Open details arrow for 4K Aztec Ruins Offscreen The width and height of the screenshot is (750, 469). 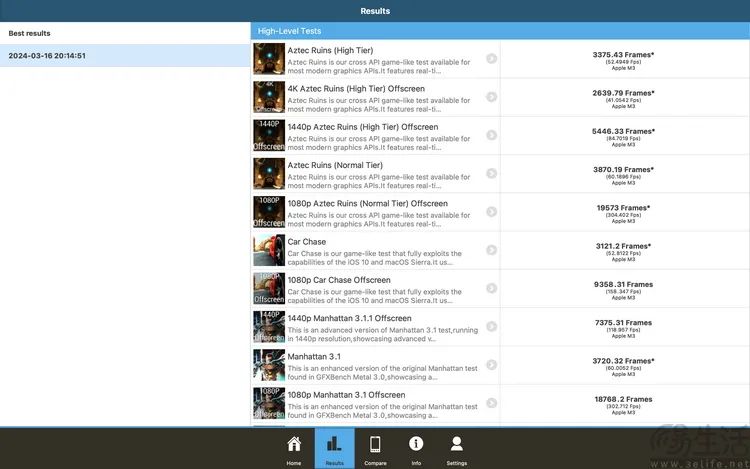point(491,97)
